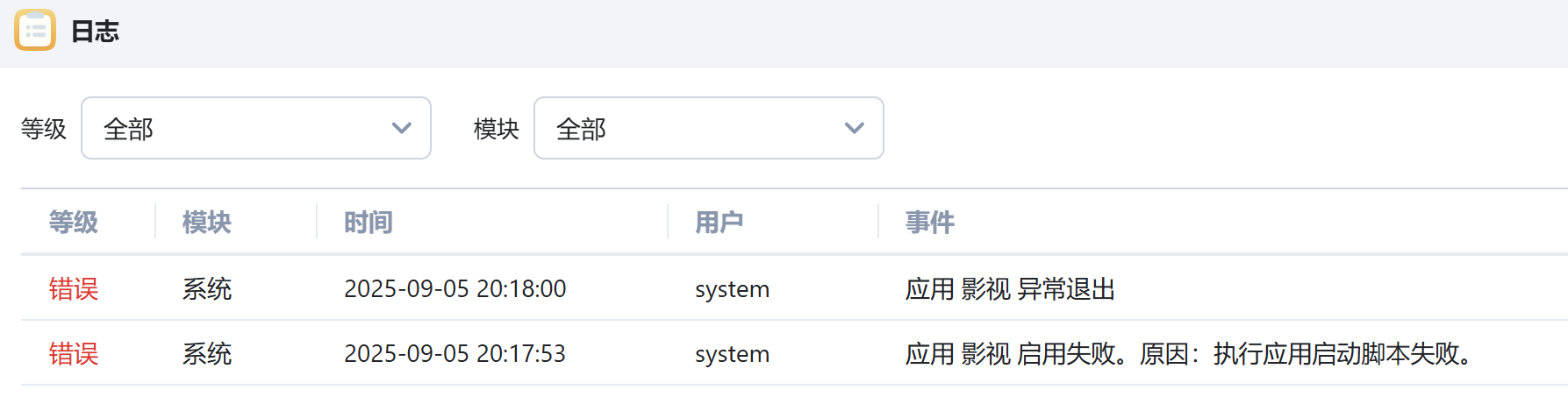1568x397 pixels.
Task: Click the 等级 filter label text
Action: (x=44, y=129)
